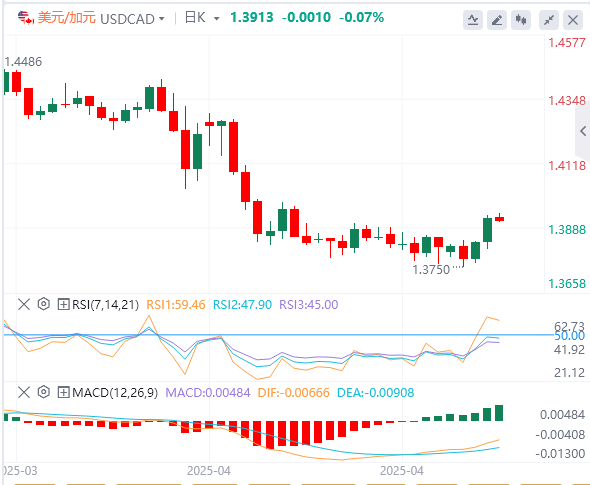Close the chart with the X icon
590x485 pixels.
point(573,20)
